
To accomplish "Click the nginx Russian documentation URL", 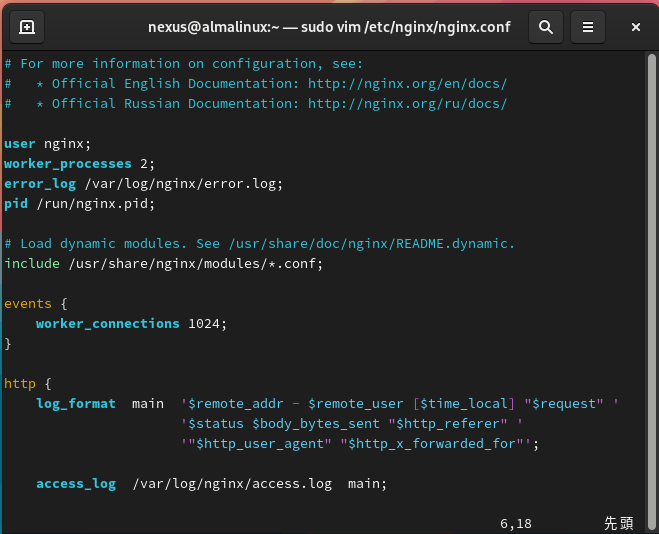I will click(407, 103).
